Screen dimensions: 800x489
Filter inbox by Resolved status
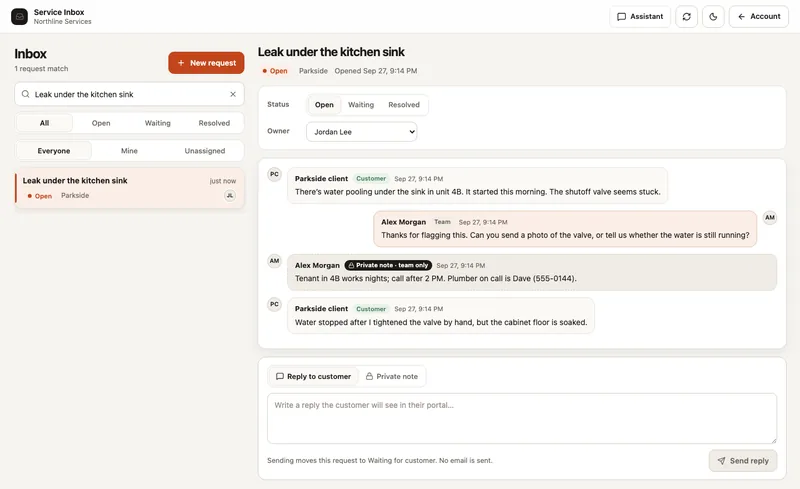214,123
